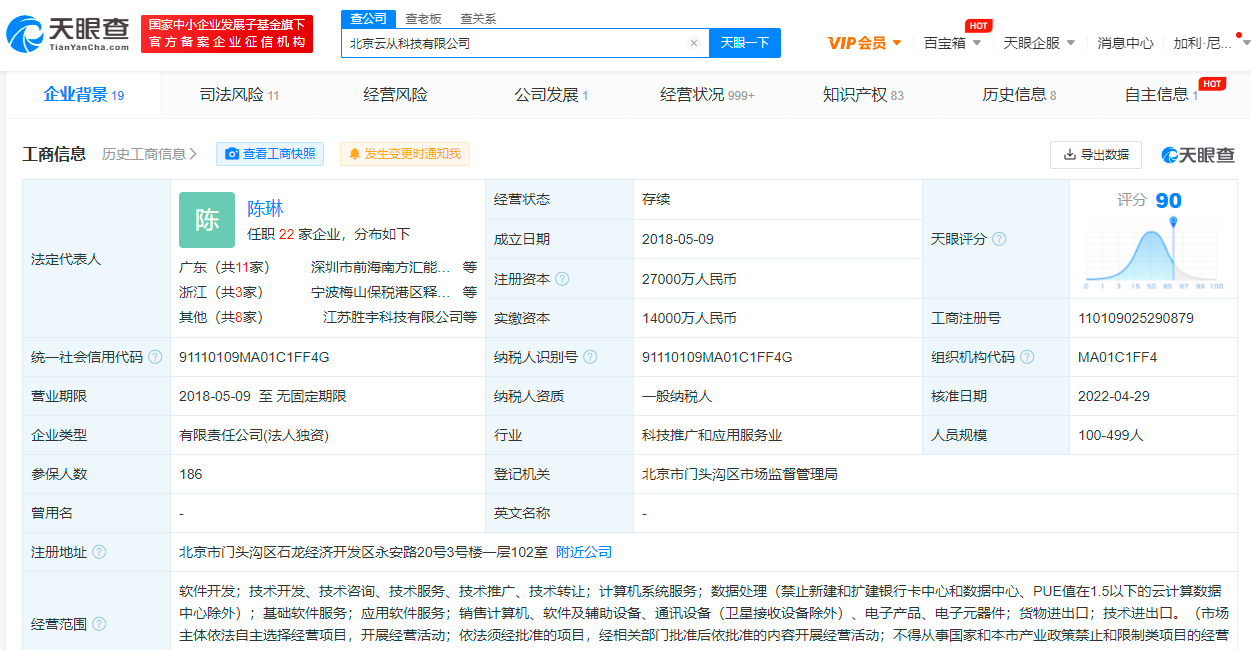Open 天眼企服 dropdown menu
This screenshot has width=1251, height=650.
pos(1039,43)
